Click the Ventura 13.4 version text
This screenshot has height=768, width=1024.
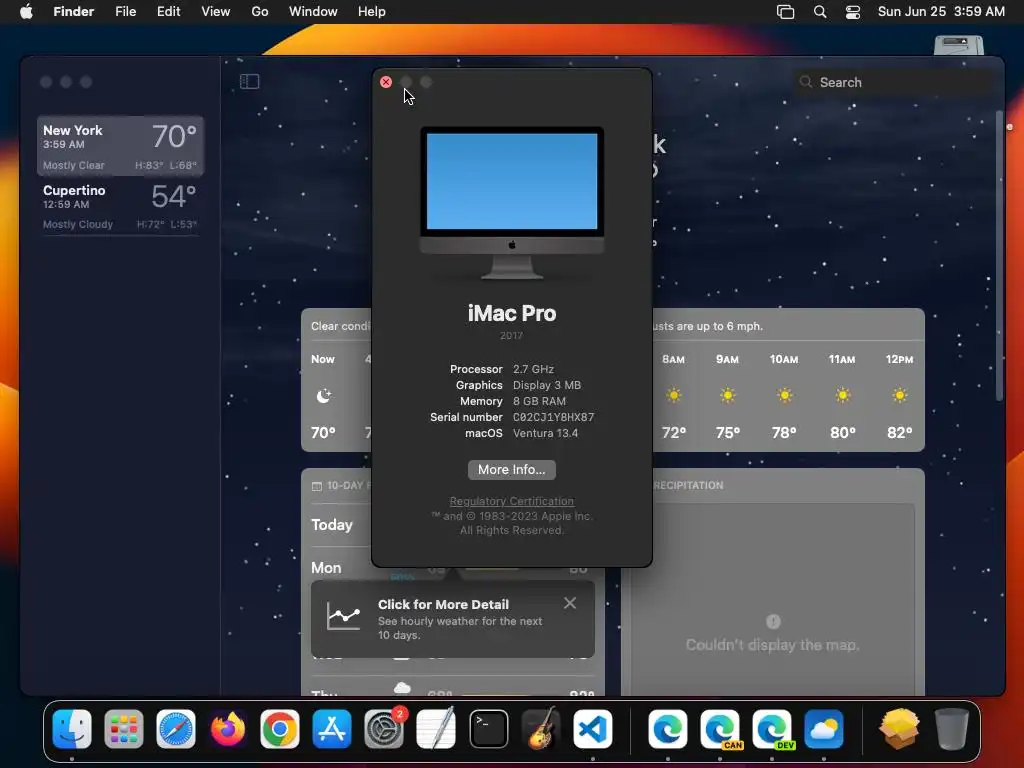[x=545, y=433]
